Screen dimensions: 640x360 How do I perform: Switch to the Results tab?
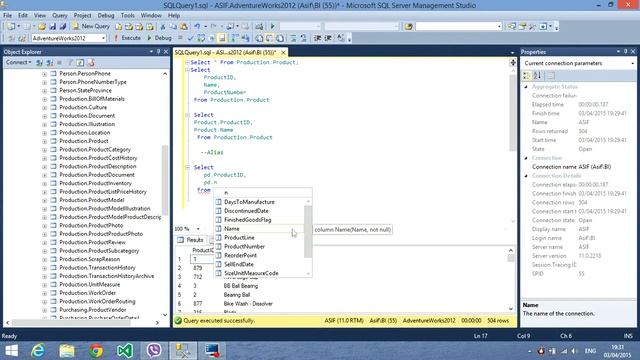pyautogui.click(x=191, y=240)
